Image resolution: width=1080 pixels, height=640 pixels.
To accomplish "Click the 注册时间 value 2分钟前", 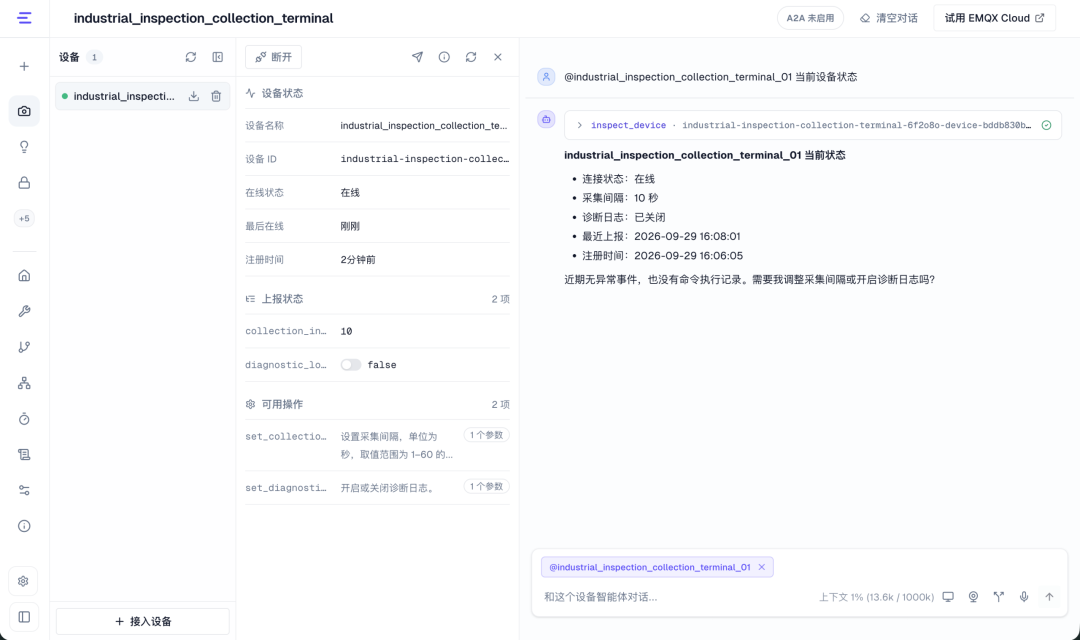I will coord(358,260).
